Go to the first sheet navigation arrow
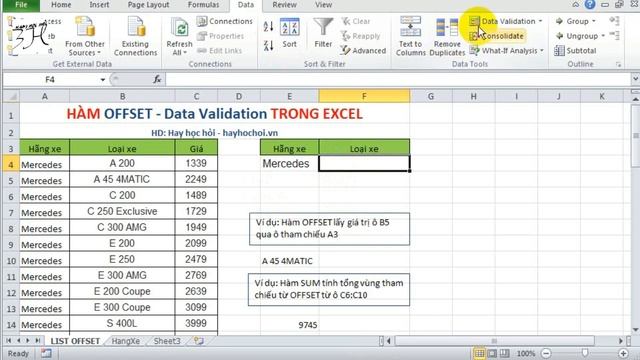This screenshot has width=640, height=360. pos(8,340)
